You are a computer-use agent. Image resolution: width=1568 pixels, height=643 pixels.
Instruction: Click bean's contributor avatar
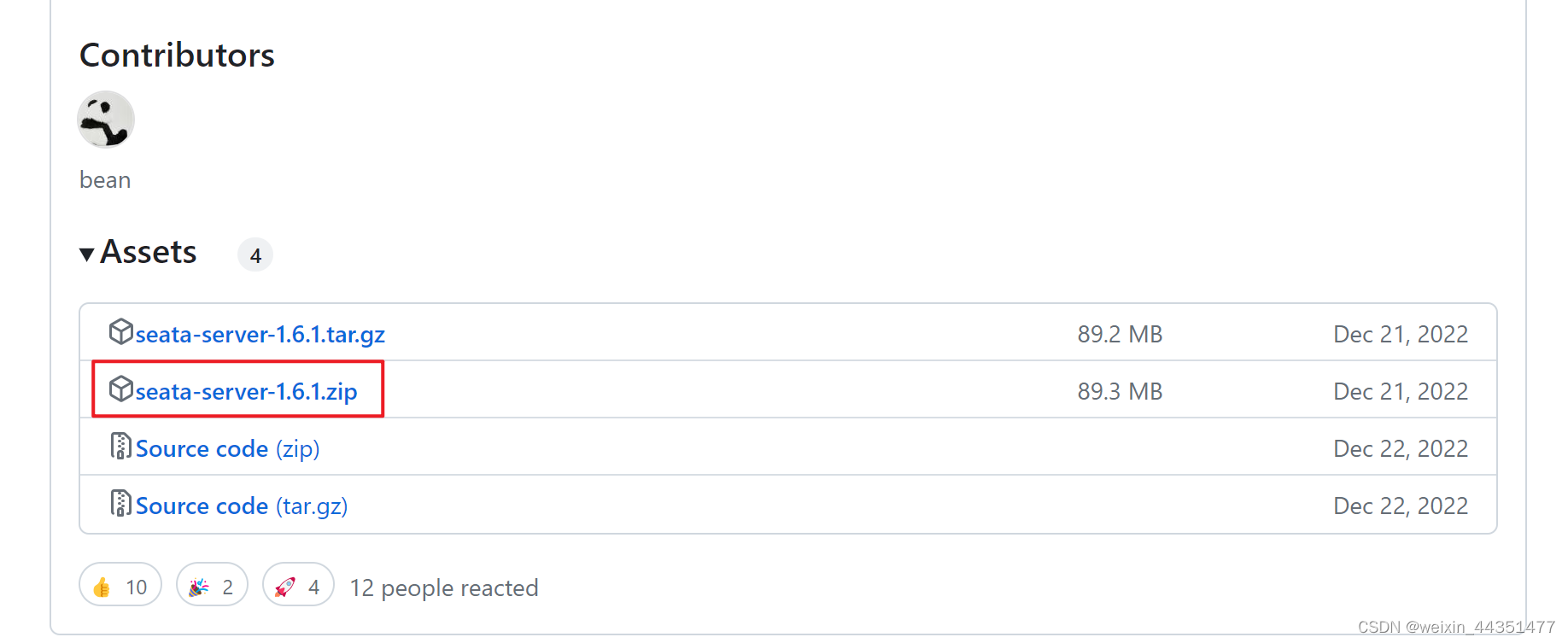[x=106, y=120]
